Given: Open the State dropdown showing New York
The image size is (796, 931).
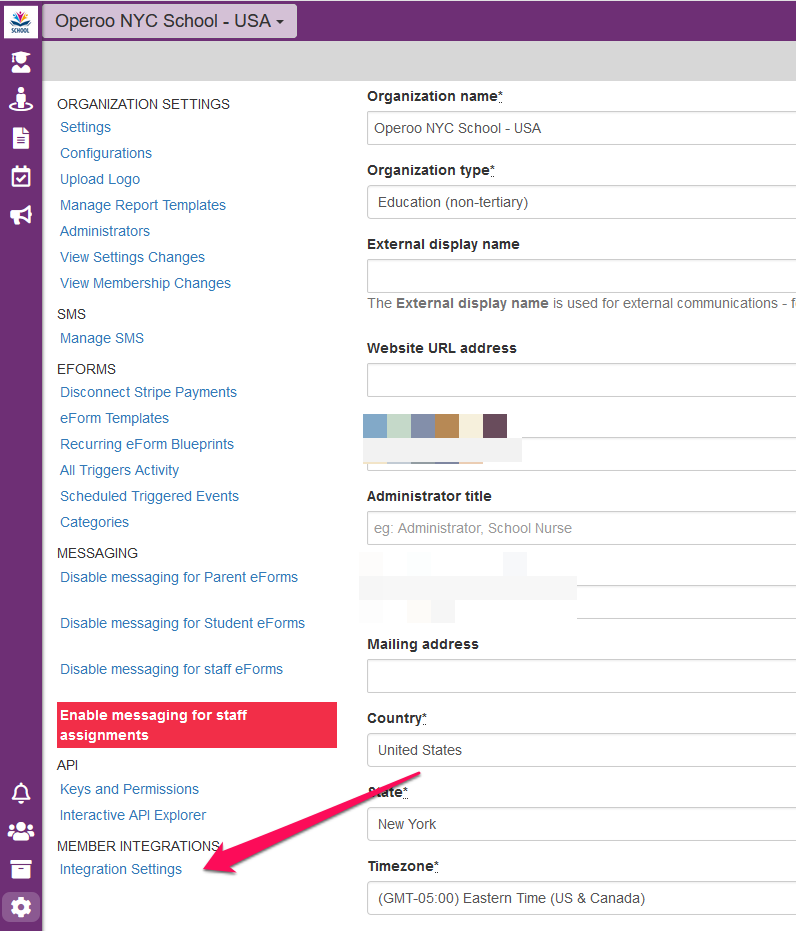Looking at the screenshot, I should 581,824.
